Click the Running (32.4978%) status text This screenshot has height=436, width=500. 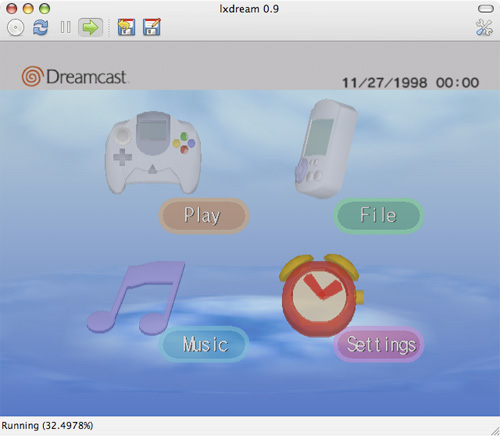(x=47, y=426)
